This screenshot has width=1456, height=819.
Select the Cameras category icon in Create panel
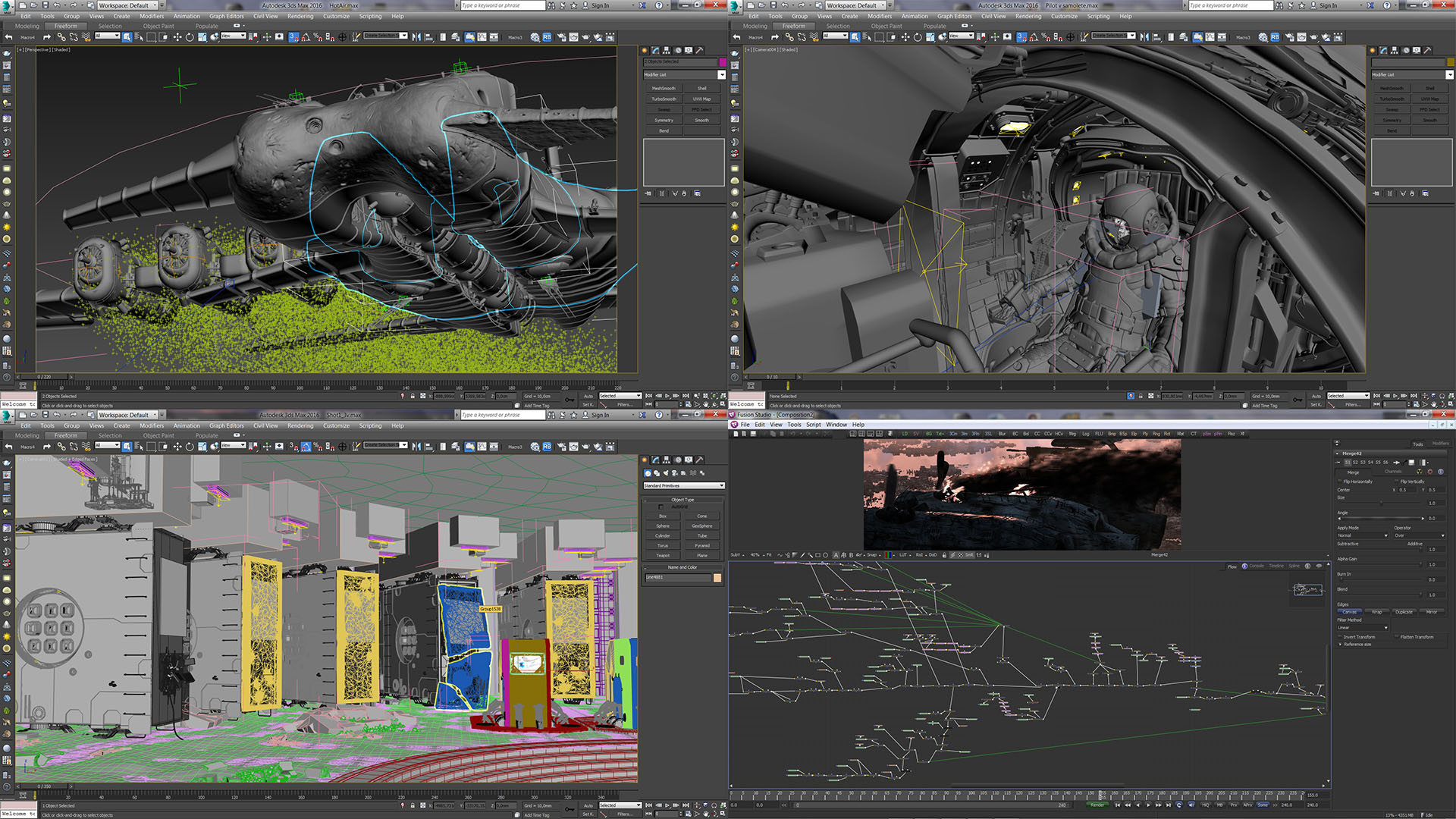click(674, 473)
